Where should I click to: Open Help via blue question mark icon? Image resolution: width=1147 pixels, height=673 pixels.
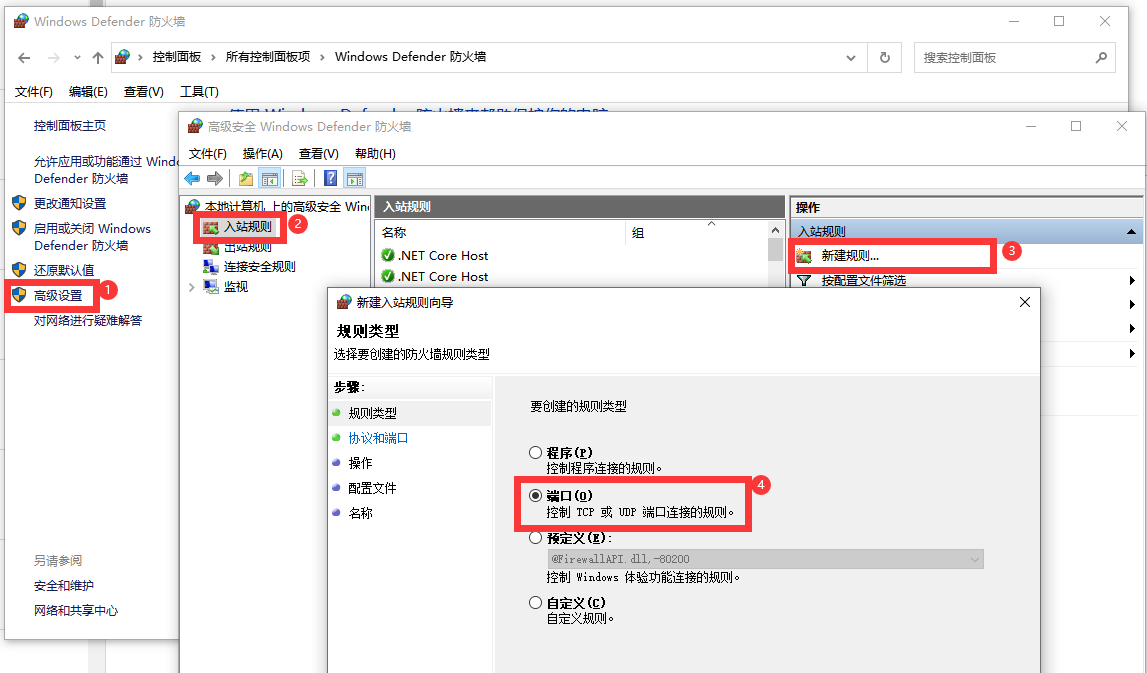coord(330,178)
